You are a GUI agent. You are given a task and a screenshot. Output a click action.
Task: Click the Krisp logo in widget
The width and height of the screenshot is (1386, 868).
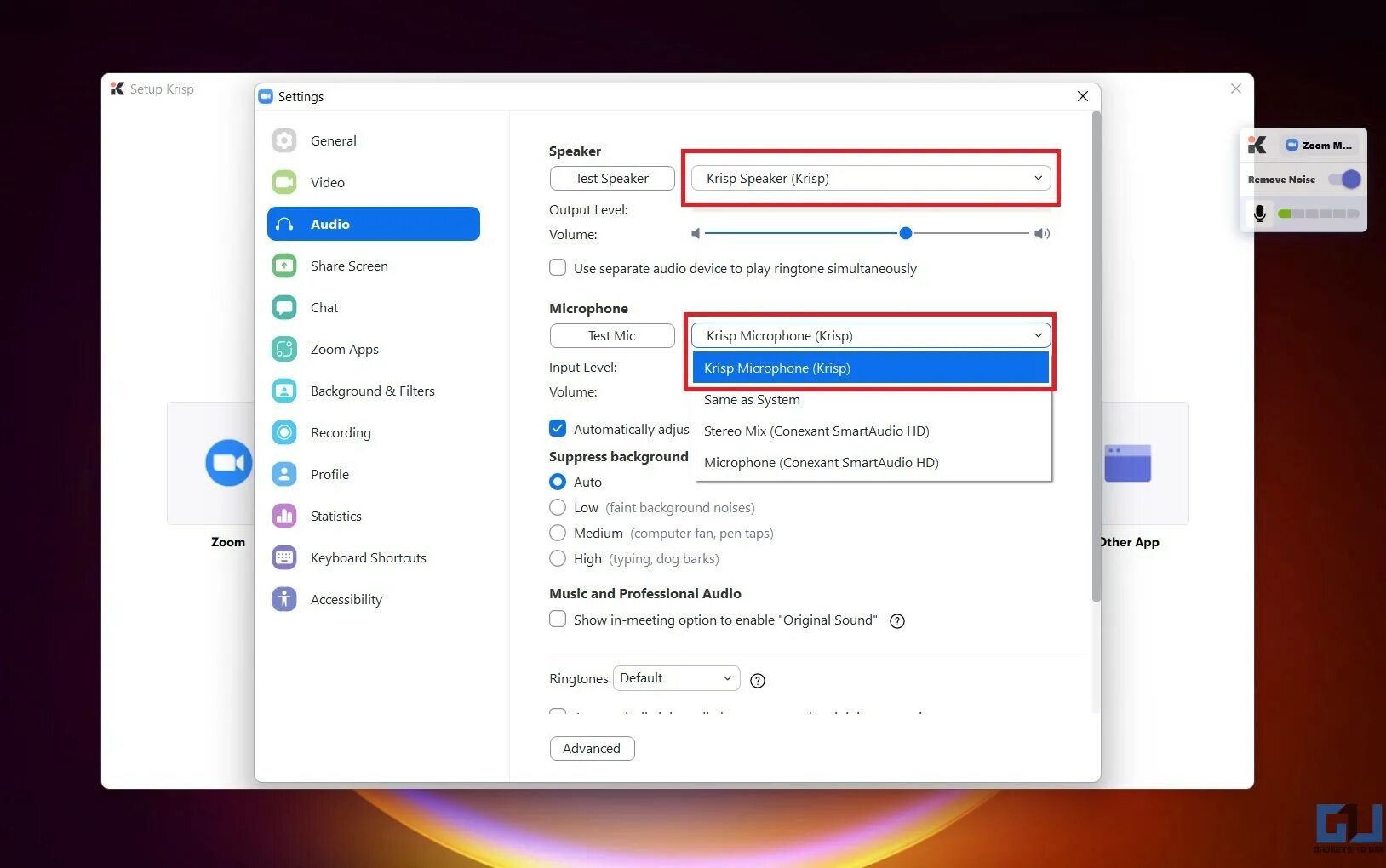[x=1257, y=146]
